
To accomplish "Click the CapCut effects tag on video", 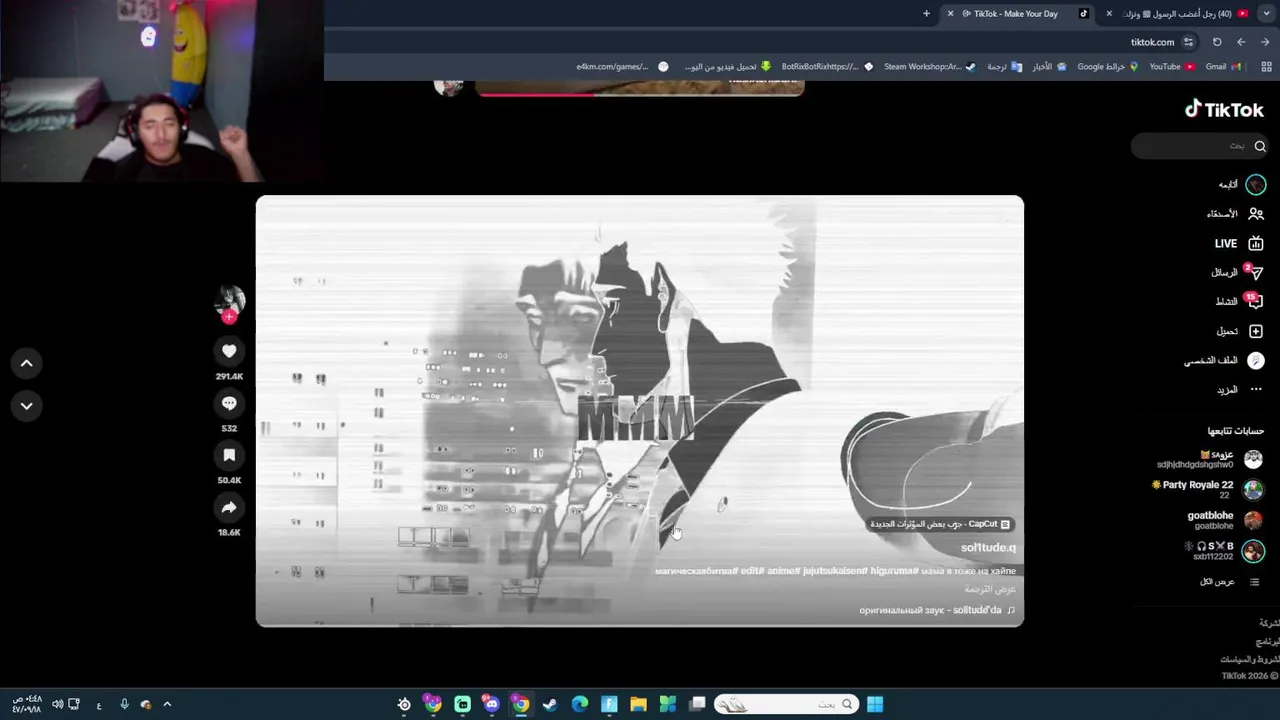I will (x=940, y=524).
